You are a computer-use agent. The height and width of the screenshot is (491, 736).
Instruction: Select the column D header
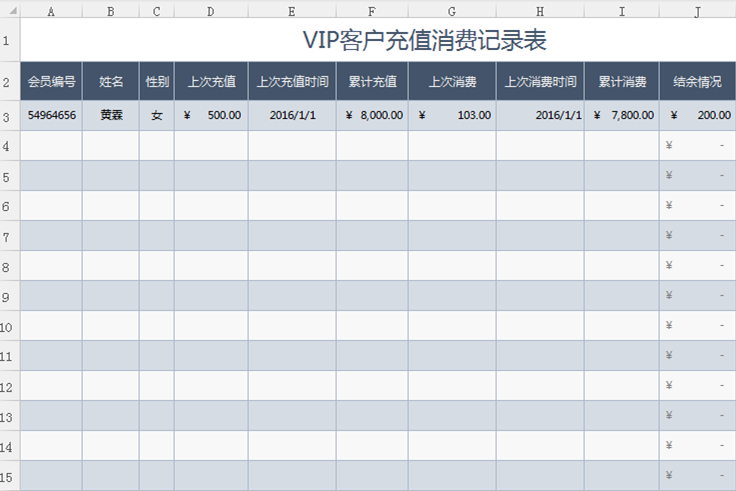pyautogui.click(x=211, y=11)
